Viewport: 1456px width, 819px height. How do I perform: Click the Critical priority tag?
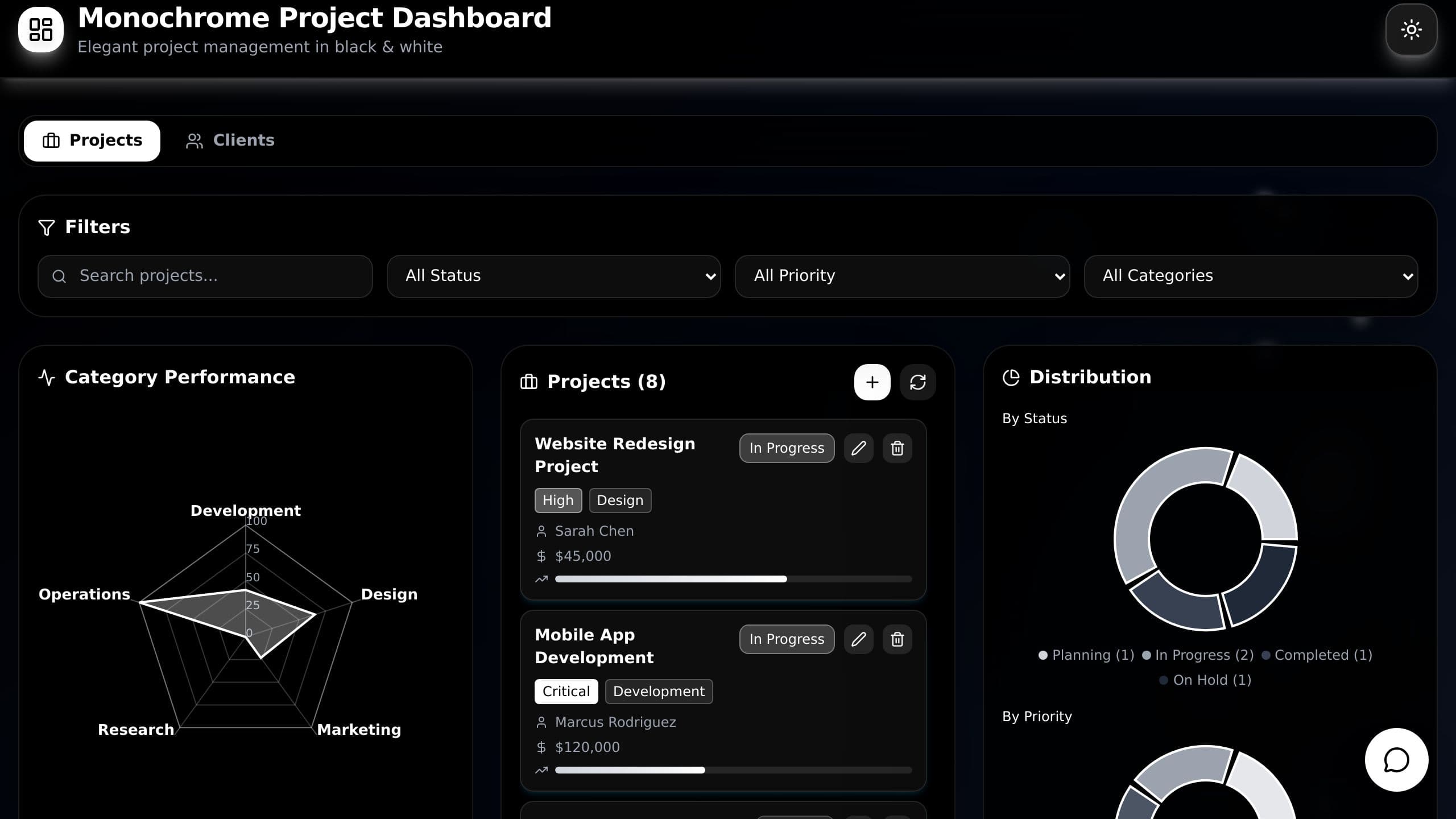(566, 692)
